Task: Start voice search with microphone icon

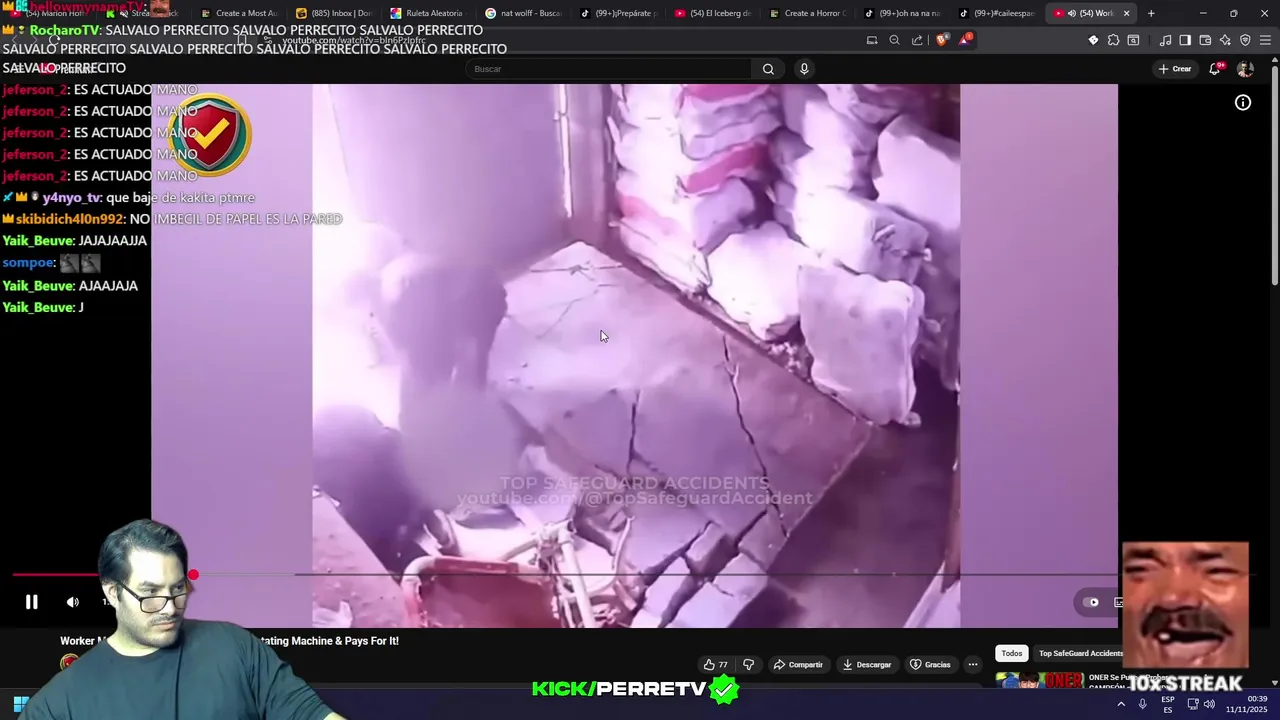Action: (804, 69)
